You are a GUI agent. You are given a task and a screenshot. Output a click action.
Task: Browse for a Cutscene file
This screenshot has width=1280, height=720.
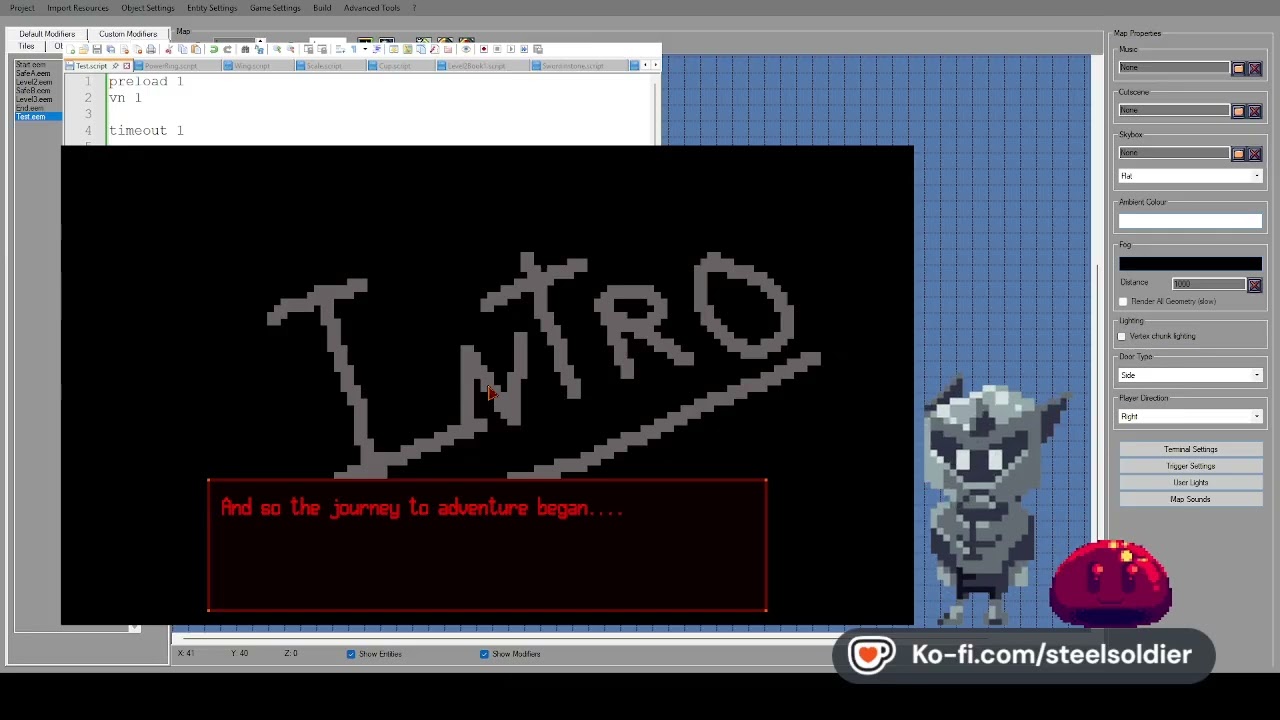click(x=1238, y=111)
